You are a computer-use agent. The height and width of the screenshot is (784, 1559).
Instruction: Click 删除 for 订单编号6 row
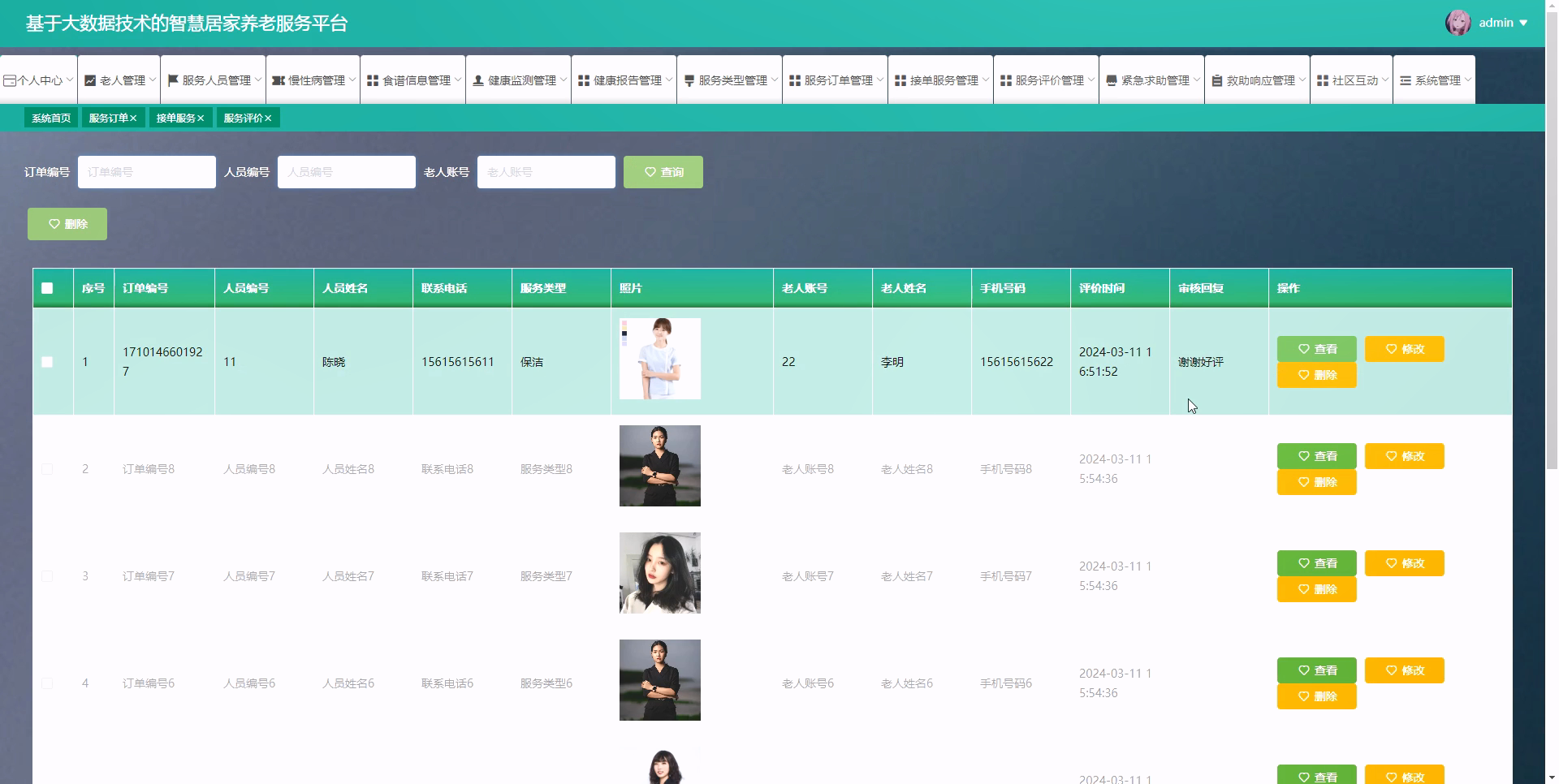point(1317,696)
